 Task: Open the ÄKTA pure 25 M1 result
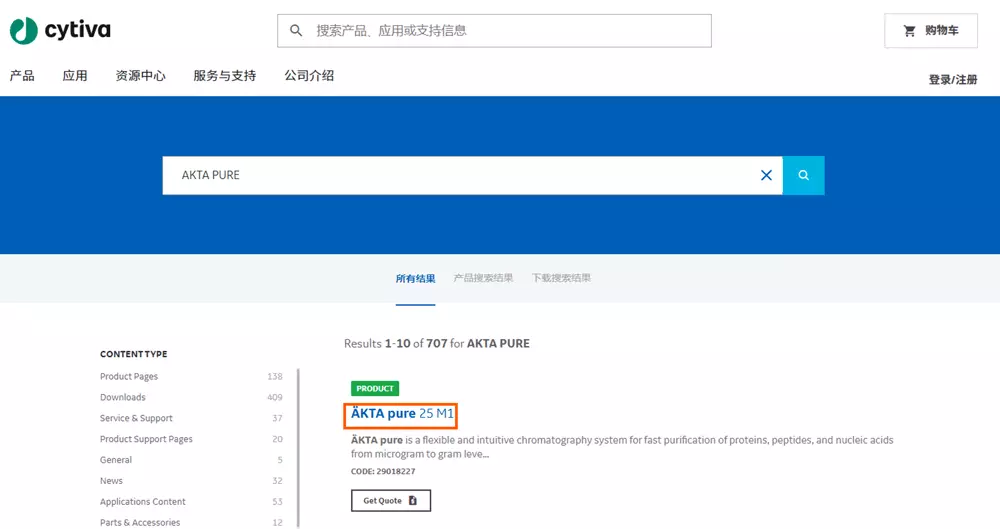pyautogui.click(x=402, y=413)
